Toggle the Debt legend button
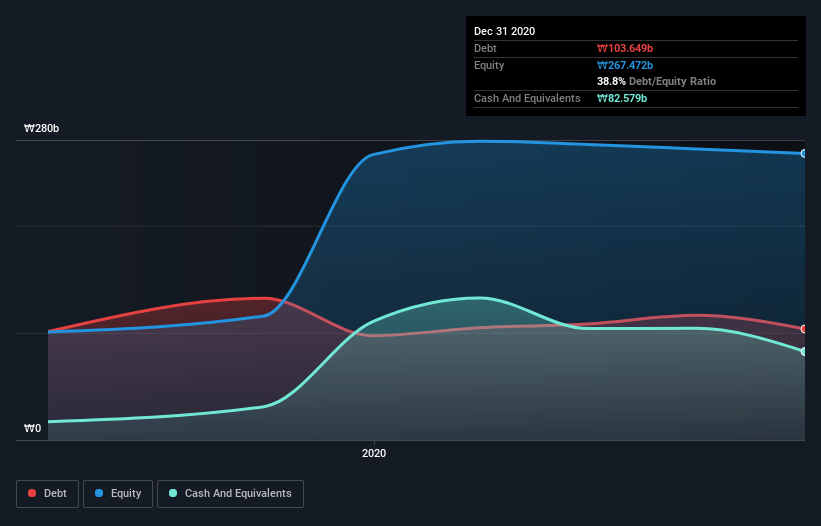 coord(47,494)
